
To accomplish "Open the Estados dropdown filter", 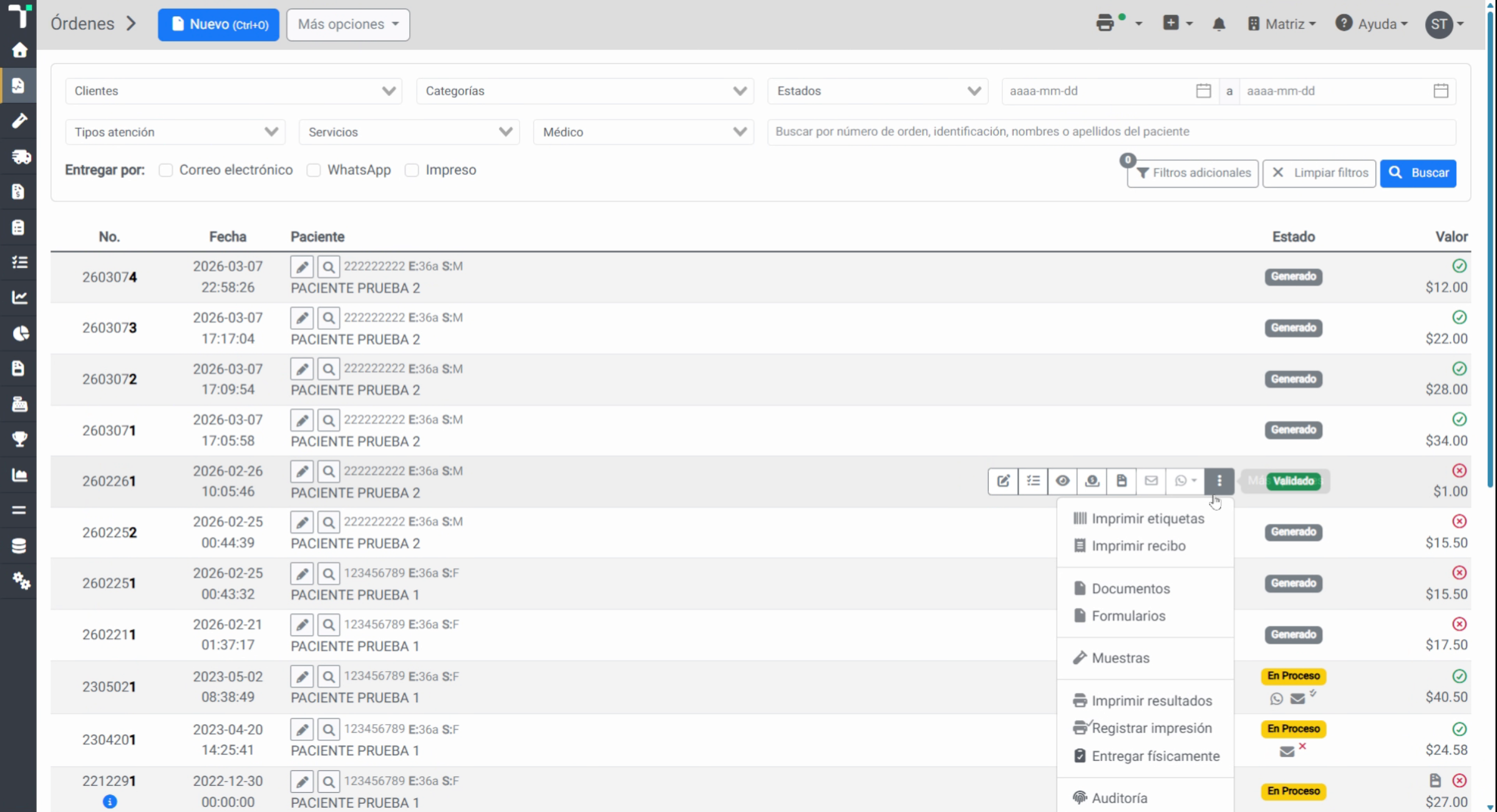I will tap(878, 91).
